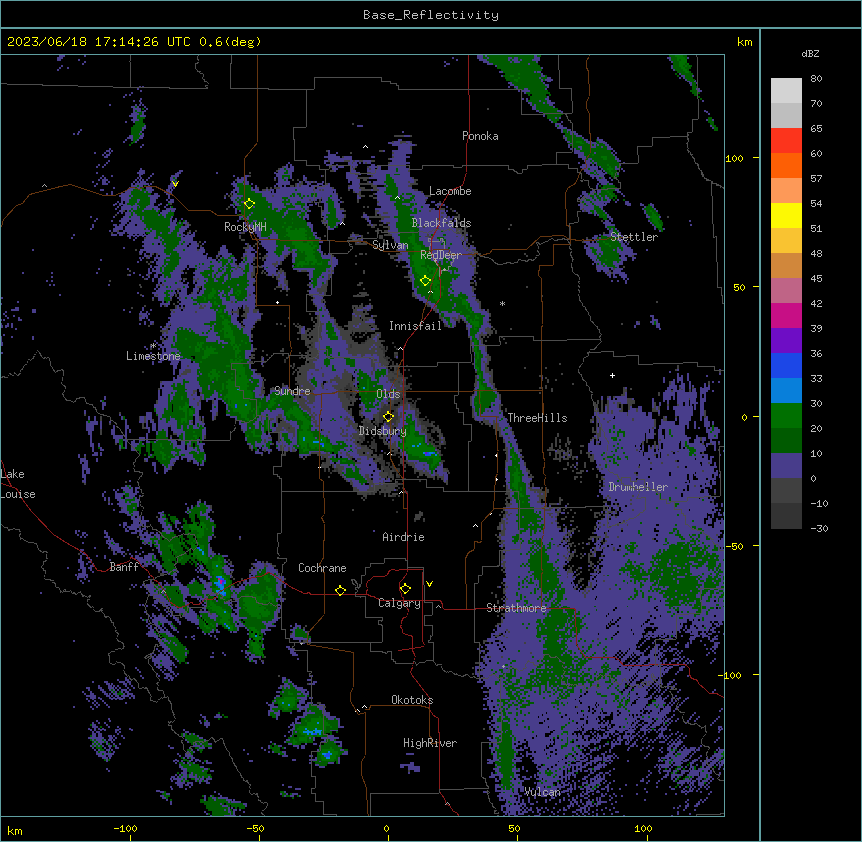Screen dimensions: 862x842
Task: Click the Limestone label
Action: click(153, 356)
